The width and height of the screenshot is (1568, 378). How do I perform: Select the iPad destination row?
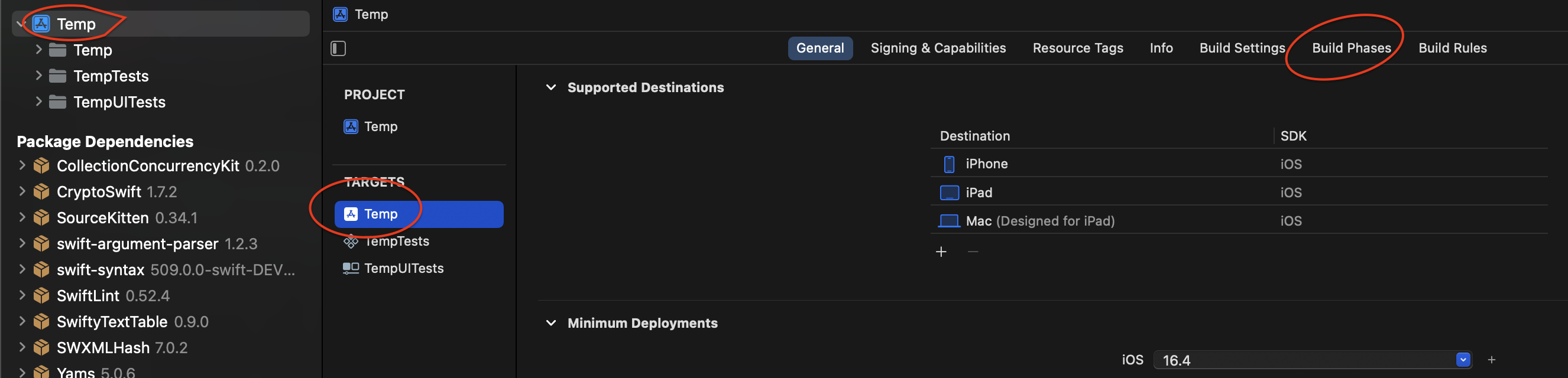tap(1239, 193)
